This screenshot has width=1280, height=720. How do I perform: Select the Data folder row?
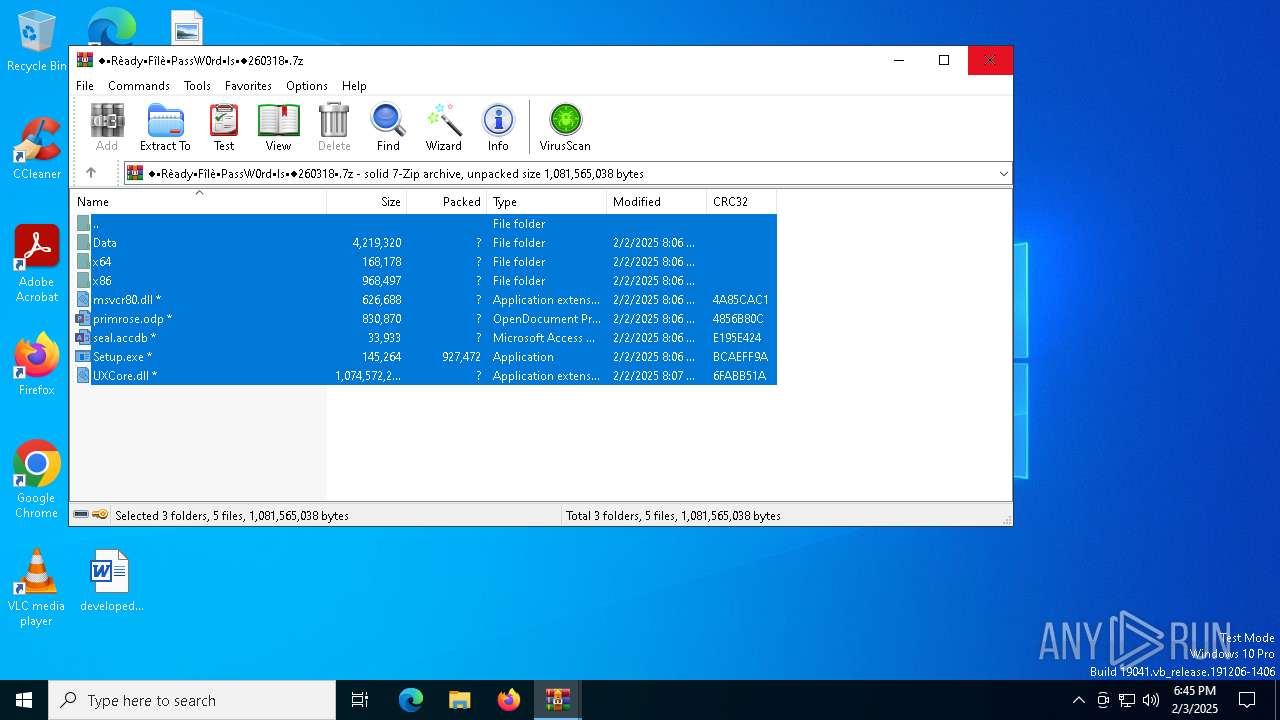pyautogui.click(x=425, y=243)
